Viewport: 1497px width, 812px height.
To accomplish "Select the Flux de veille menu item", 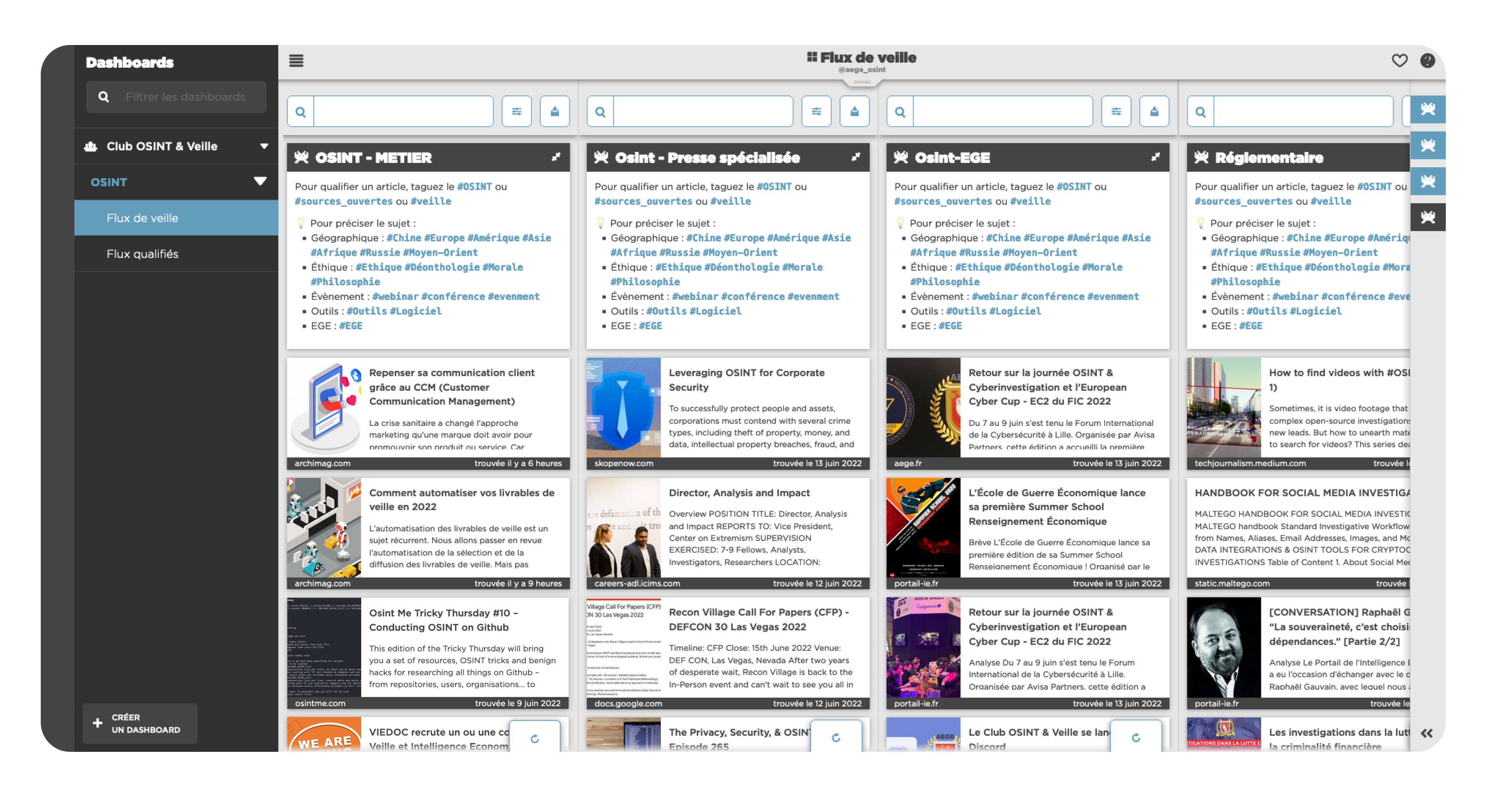I will [142, 218].
